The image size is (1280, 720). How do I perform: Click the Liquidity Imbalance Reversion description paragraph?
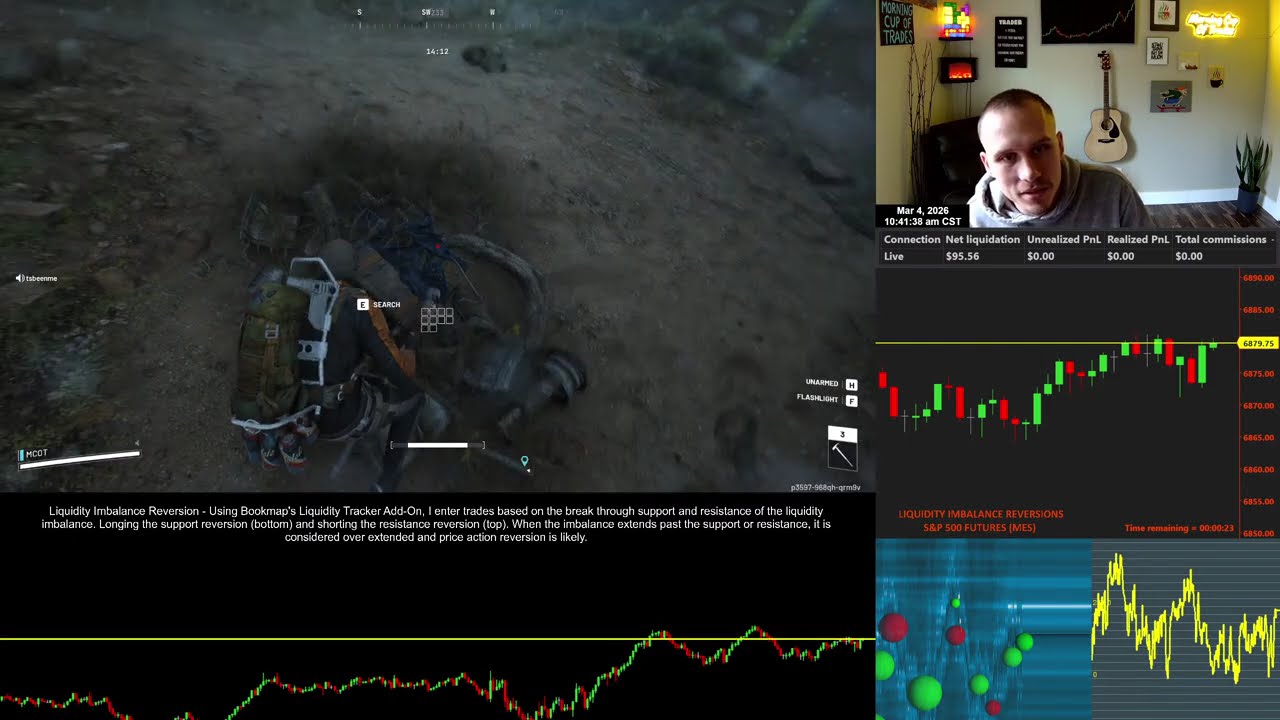436,524
